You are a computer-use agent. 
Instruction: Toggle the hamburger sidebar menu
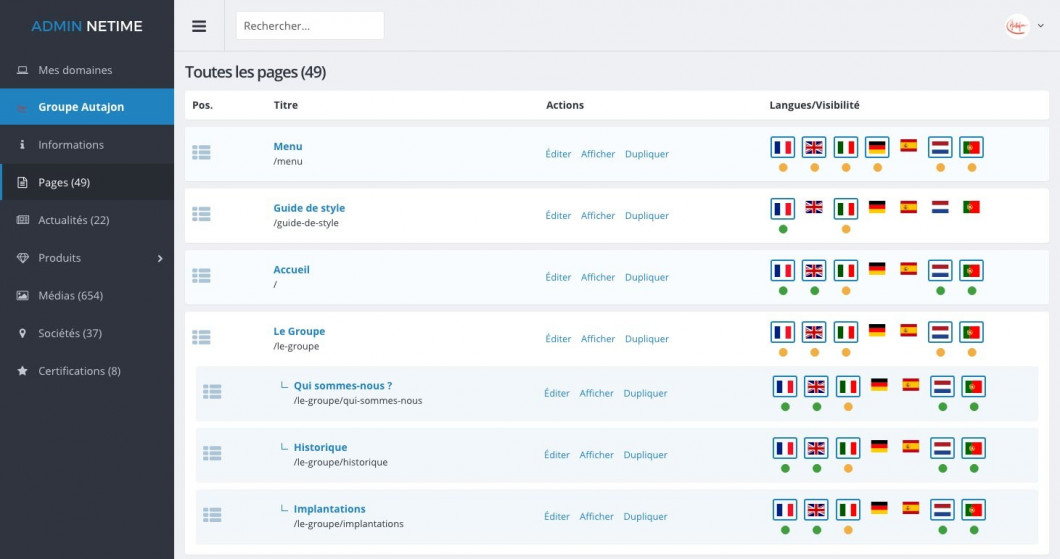coord(199,26)
